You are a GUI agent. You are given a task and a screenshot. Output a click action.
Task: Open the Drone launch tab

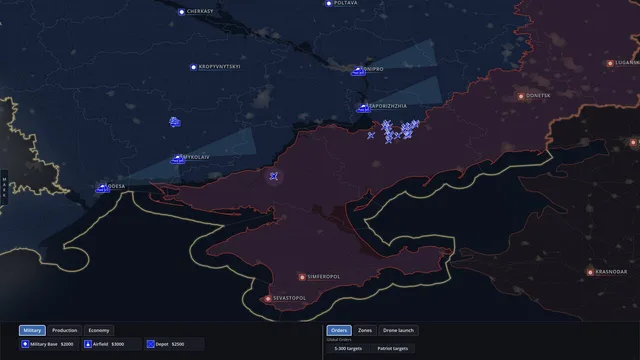[x=398, y=330]
